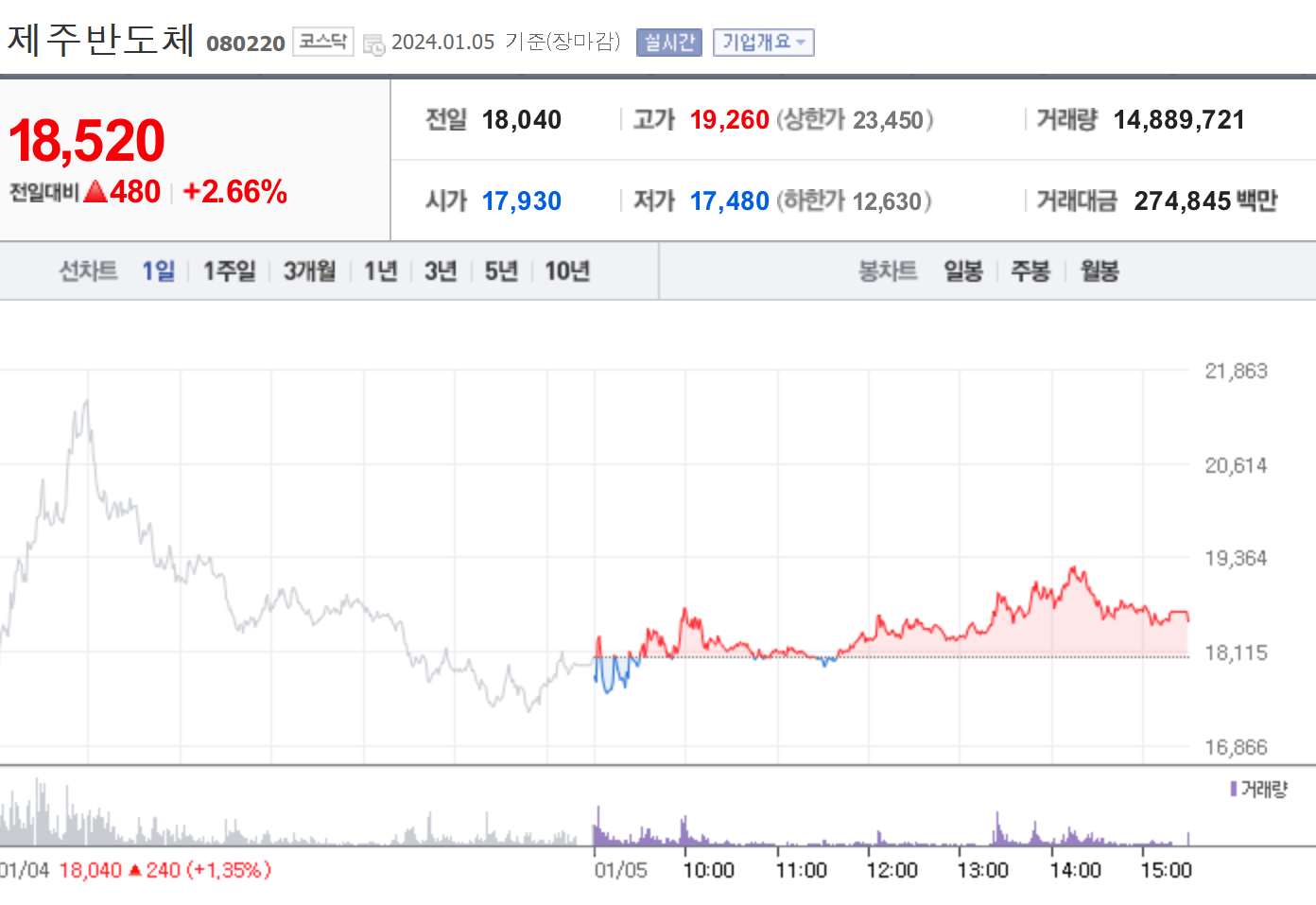This screenshot has height=905, width=1316.
Task: Click the 01/04 previous day summary text
Action: (135, 870)
